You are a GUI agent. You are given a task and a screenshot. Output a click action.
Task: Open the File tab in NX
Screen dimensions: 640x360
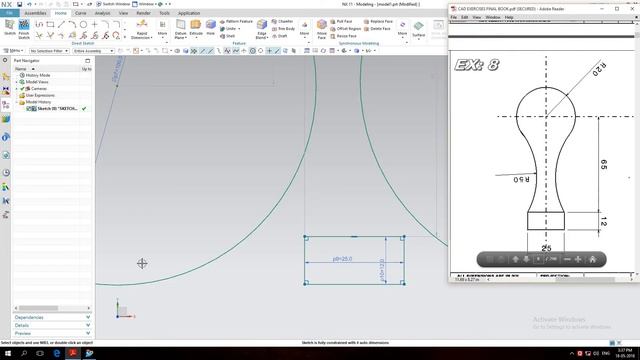pos(9,13)
